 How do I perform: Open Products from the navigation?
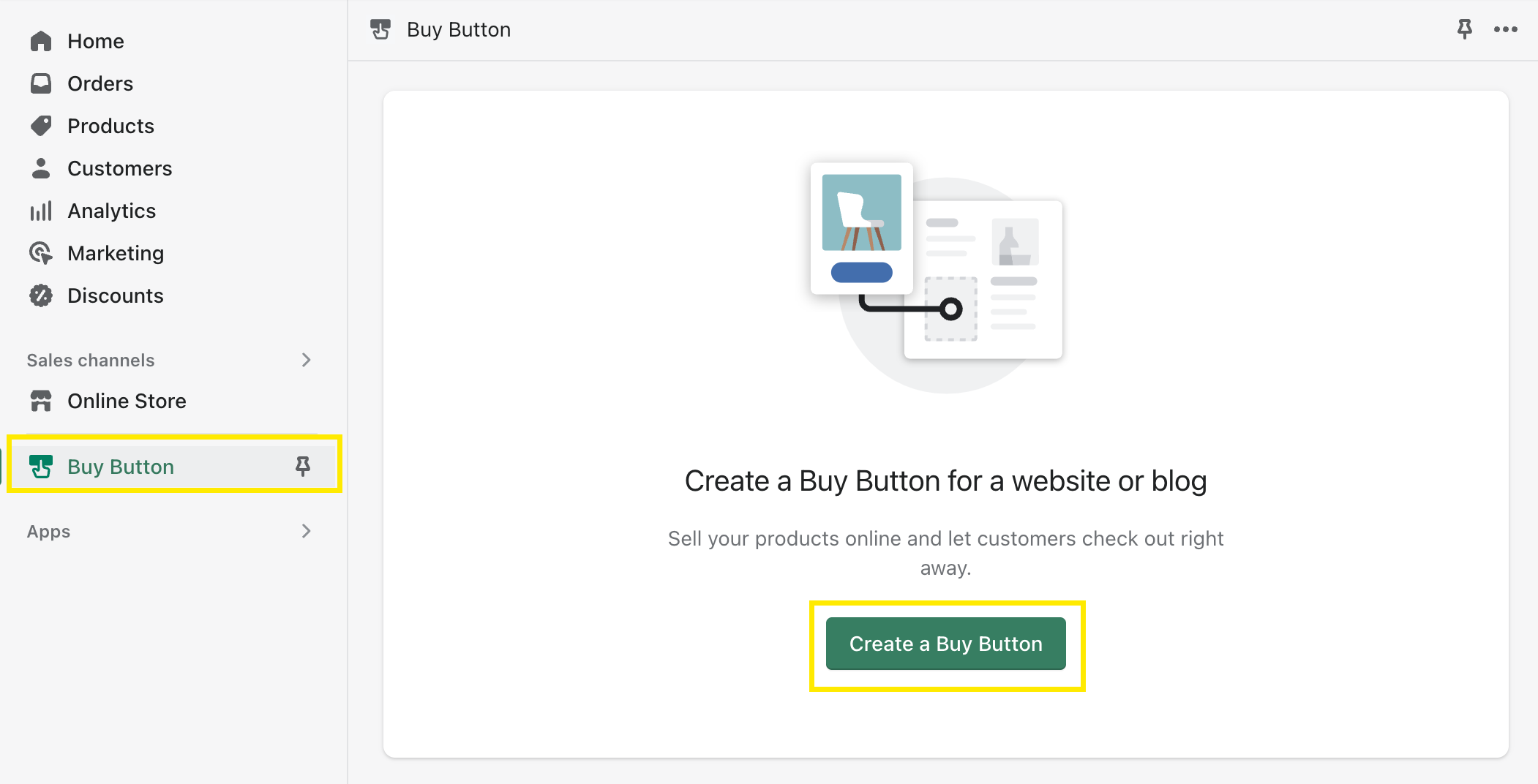[110, 126]
